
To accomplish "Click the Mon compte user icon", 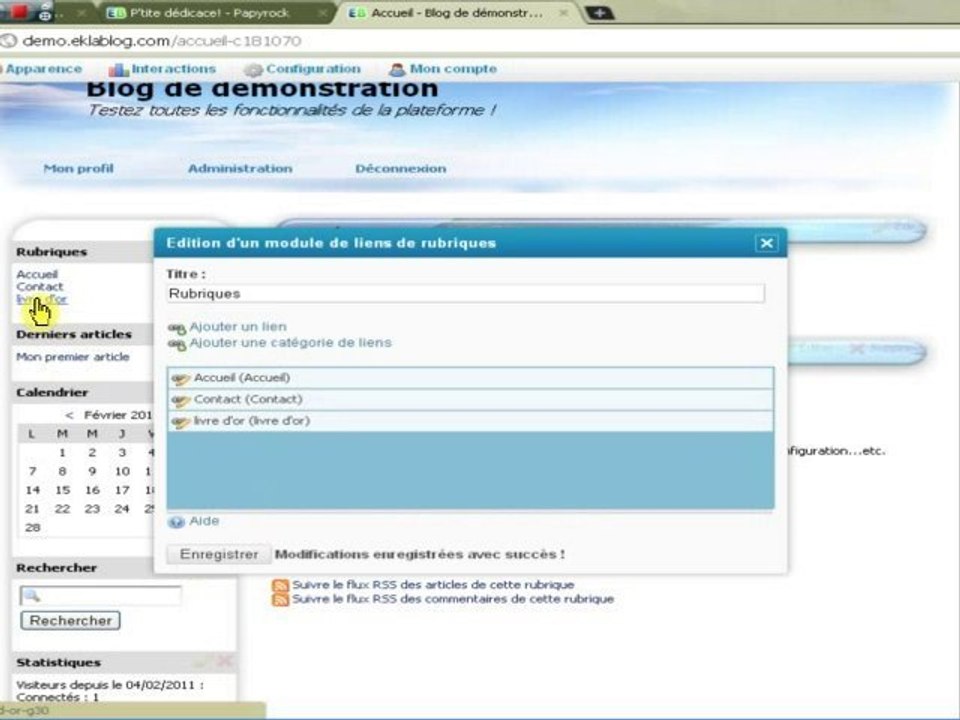I will (397, 70).
